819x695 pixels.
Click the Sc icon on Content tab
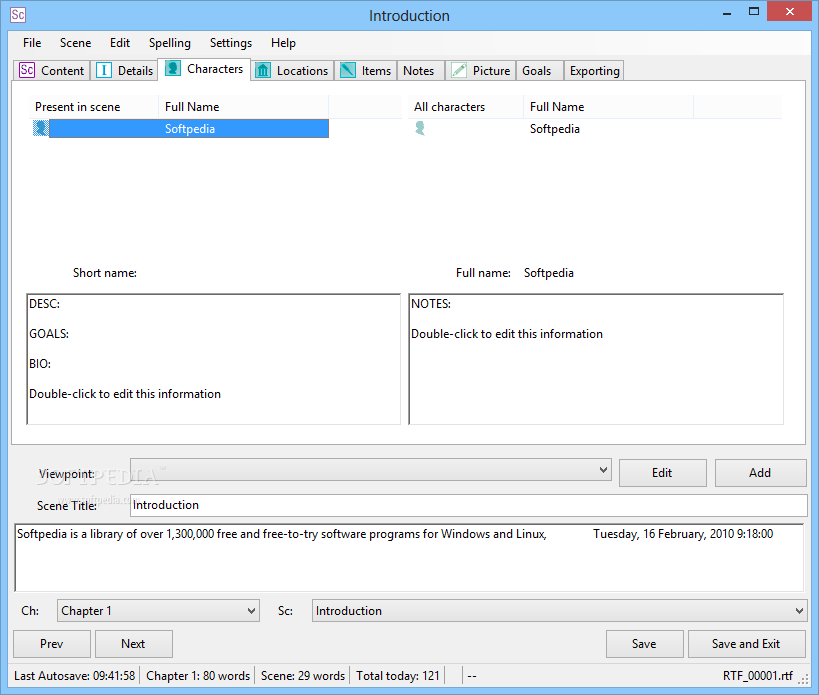pos(27,70)
